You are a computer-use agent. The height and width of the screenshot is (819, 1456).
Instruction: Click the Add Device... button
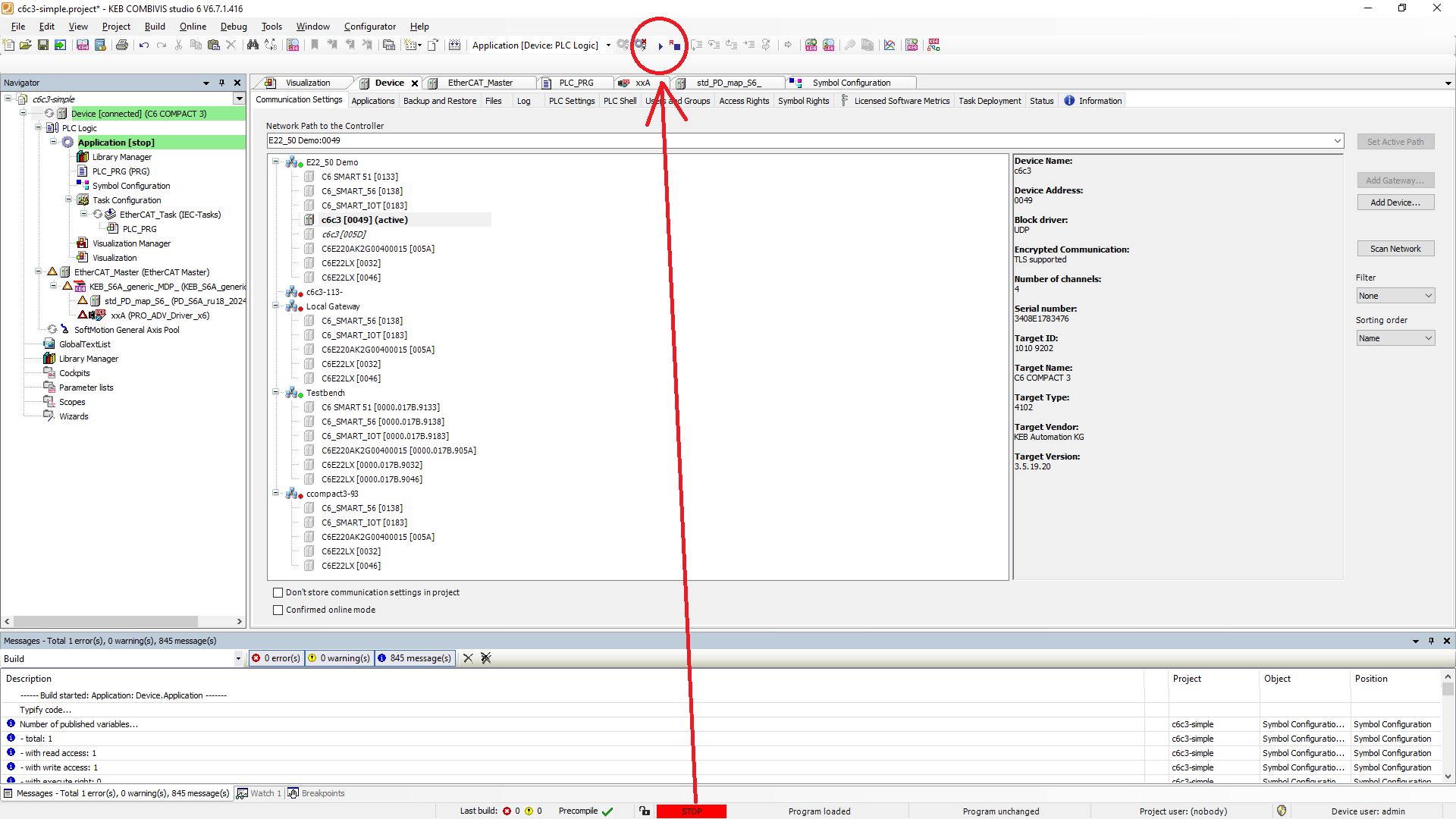click(1395, 202)
